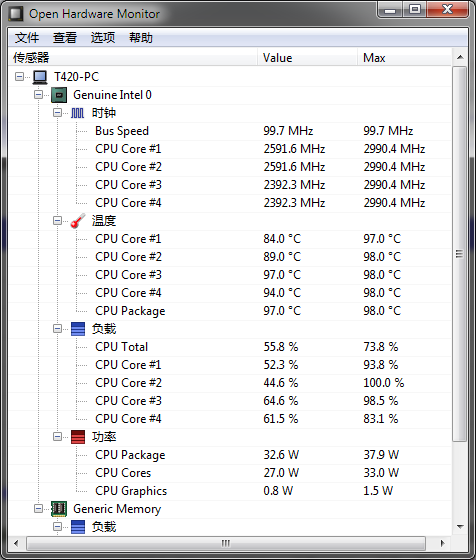Collapse the Genuine Intel 0 node
This screenshot has height=560, width=476.
pyautogui.click(x=39, y=95)
